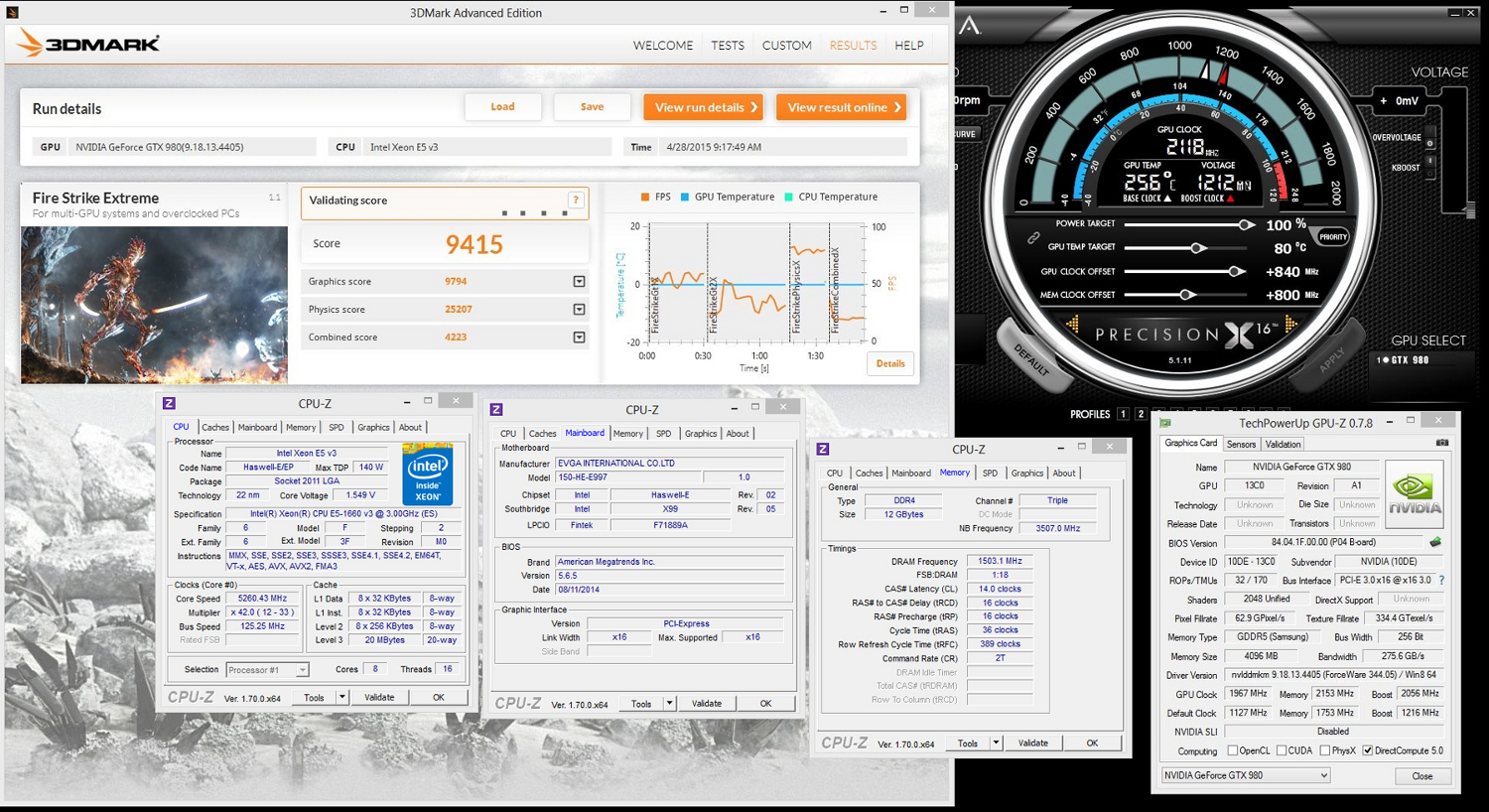Click the right yellow arrow in Precision X

(1290, 324)
